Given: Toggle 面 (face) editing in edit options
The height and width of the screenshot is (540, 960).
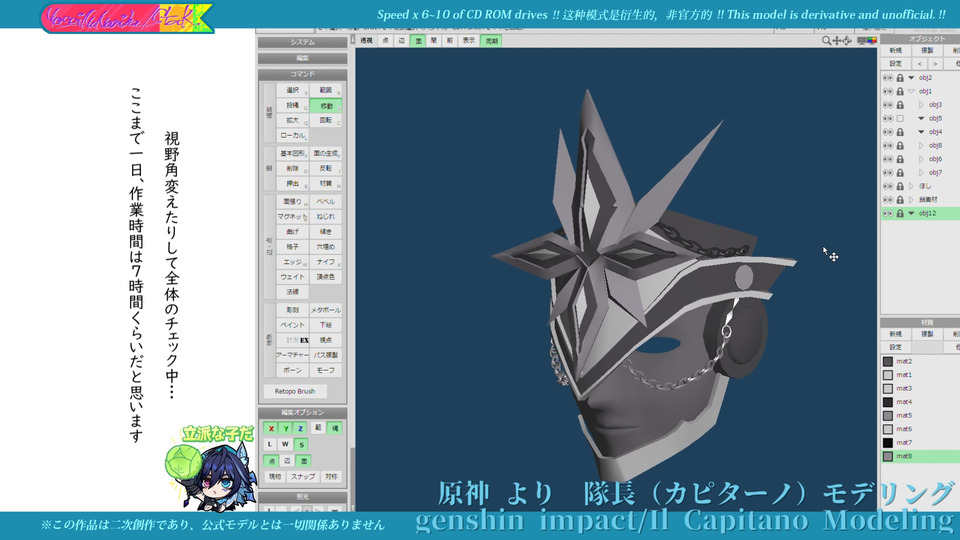Looking at the screenshot, I should [304, 461].
